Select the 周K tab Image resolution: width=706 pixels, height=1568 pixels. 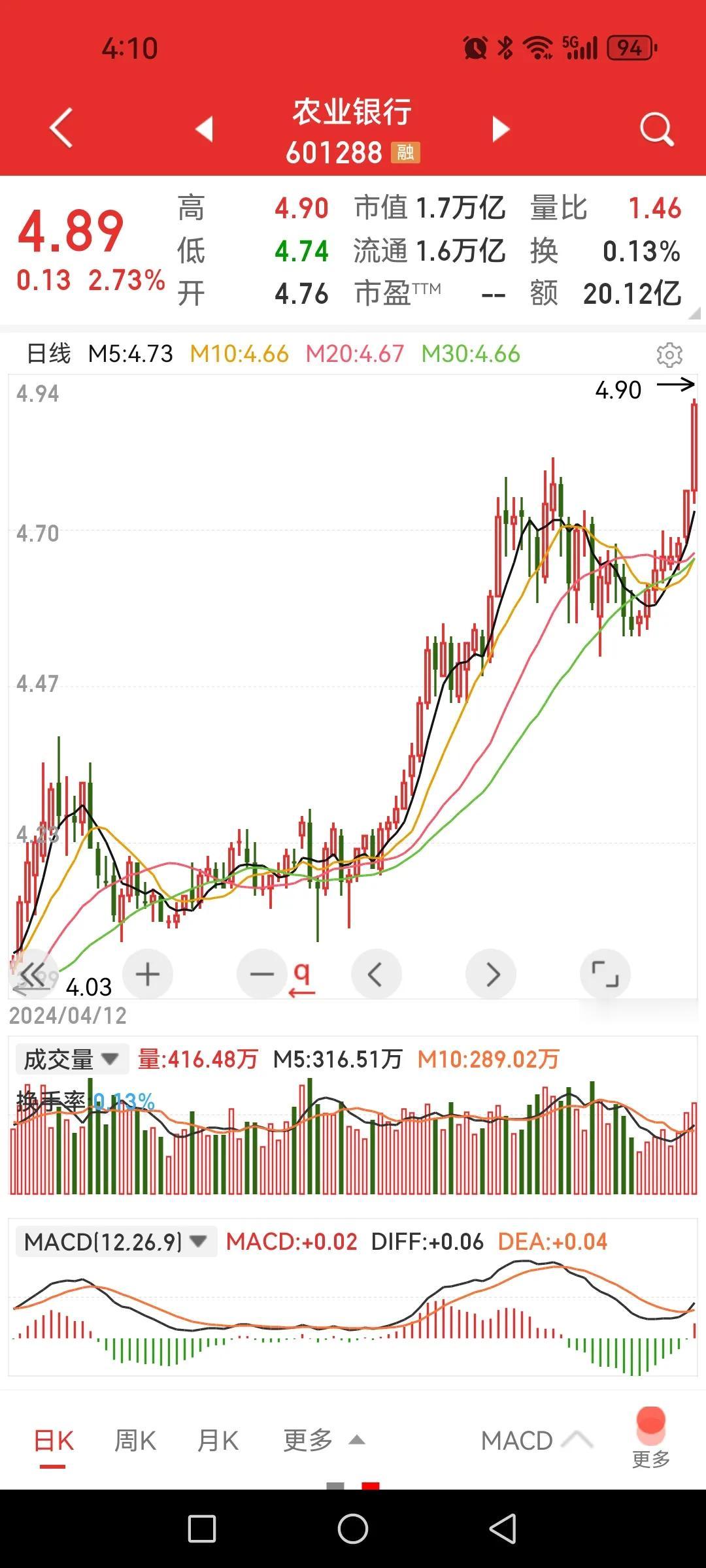[x=135, y=1441]
